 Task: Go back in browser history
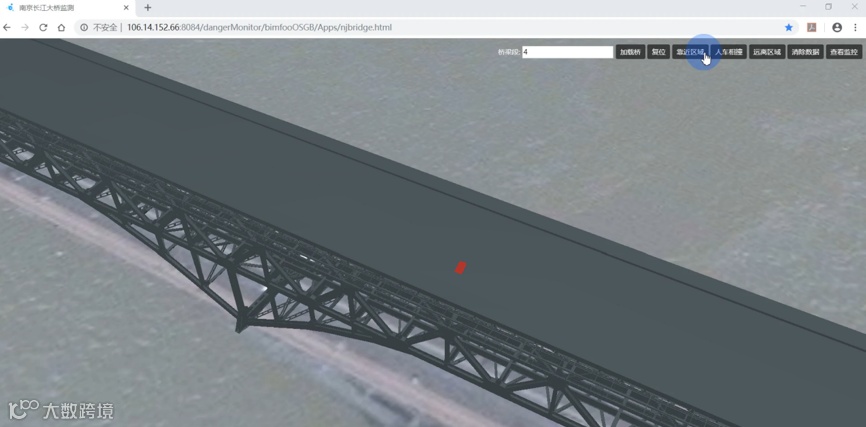pos(7,27)
